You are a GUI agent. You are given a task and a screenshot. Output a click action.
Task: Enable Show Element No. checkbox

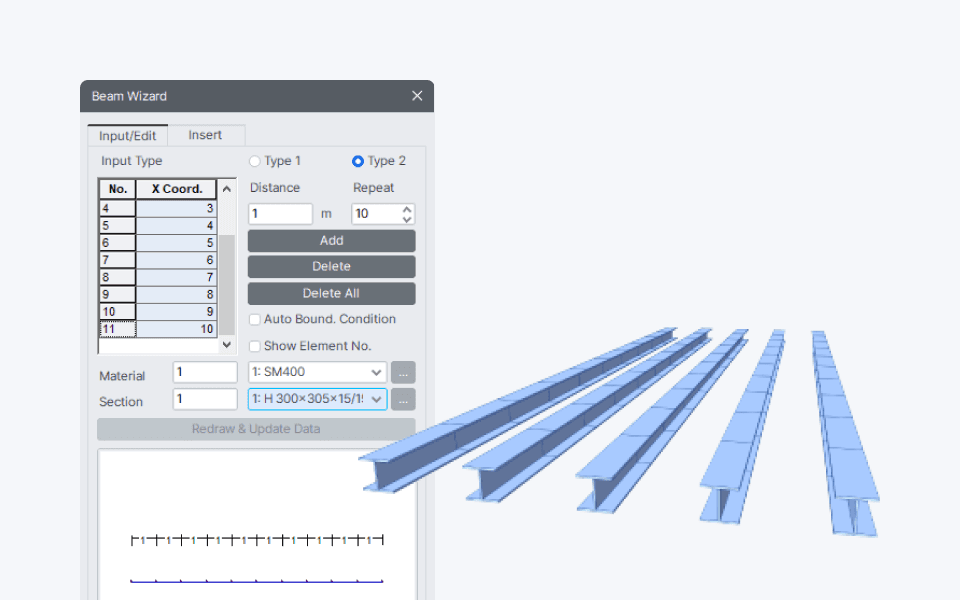pyautogui.click(x=255, y=347)
